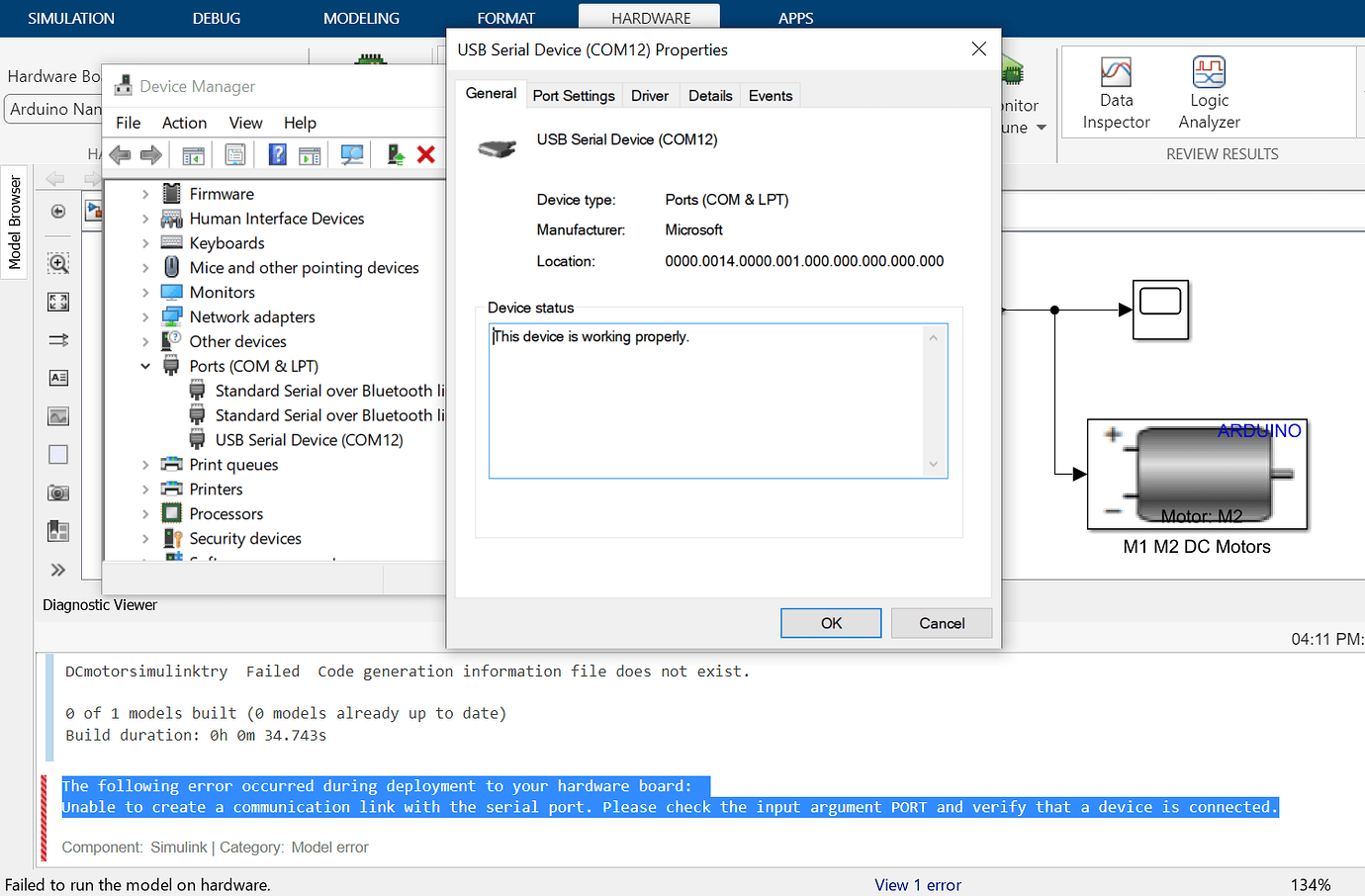The image size is (1365, 896).
Task: Click OK in the COM12 Properties dialog
Action: coord(830,623)
